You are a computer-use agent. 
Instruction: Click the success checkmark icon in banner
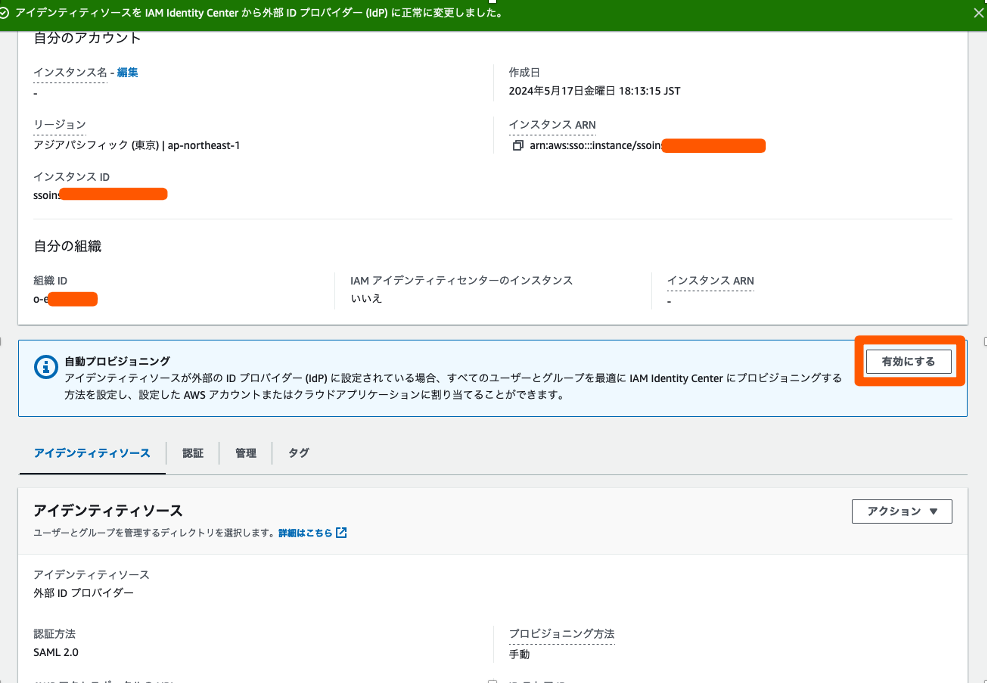point(4,13)
